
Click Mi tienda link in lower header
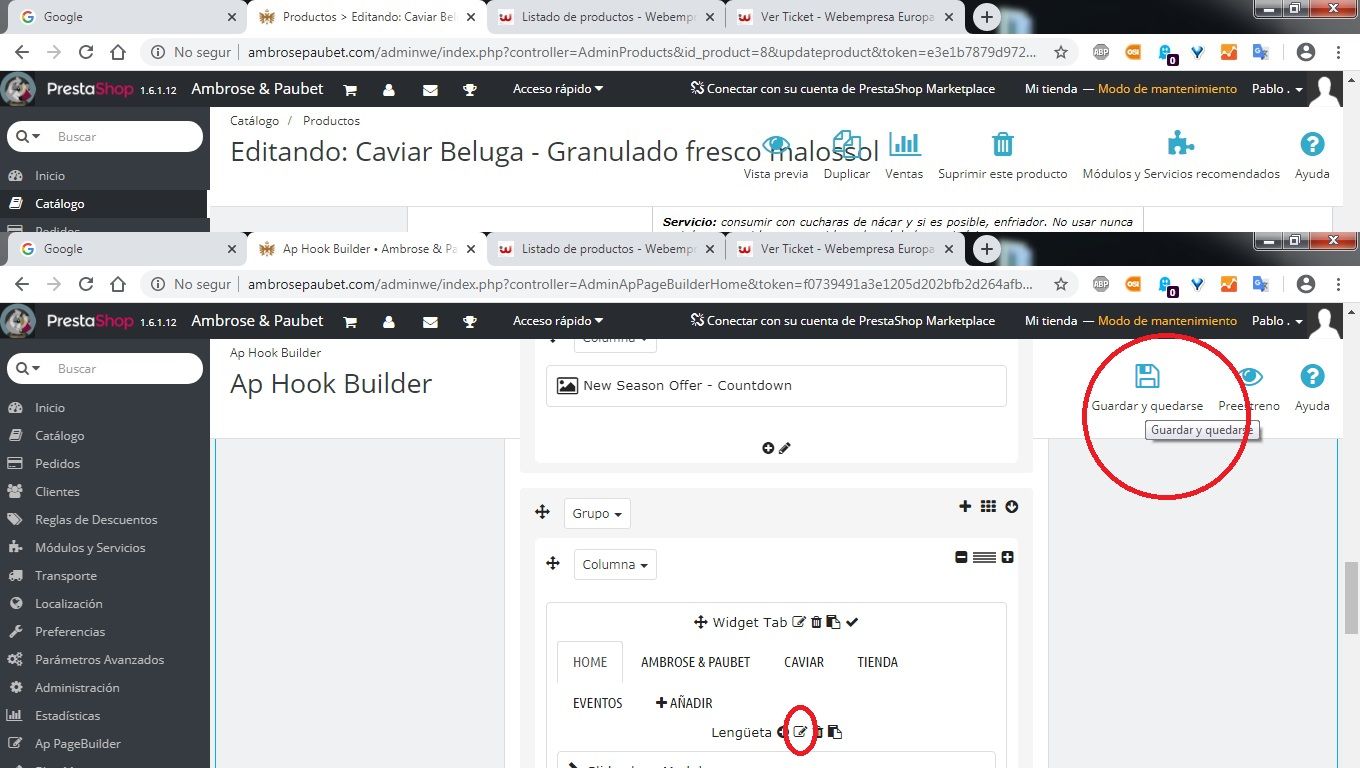[x=1051, y=321]
